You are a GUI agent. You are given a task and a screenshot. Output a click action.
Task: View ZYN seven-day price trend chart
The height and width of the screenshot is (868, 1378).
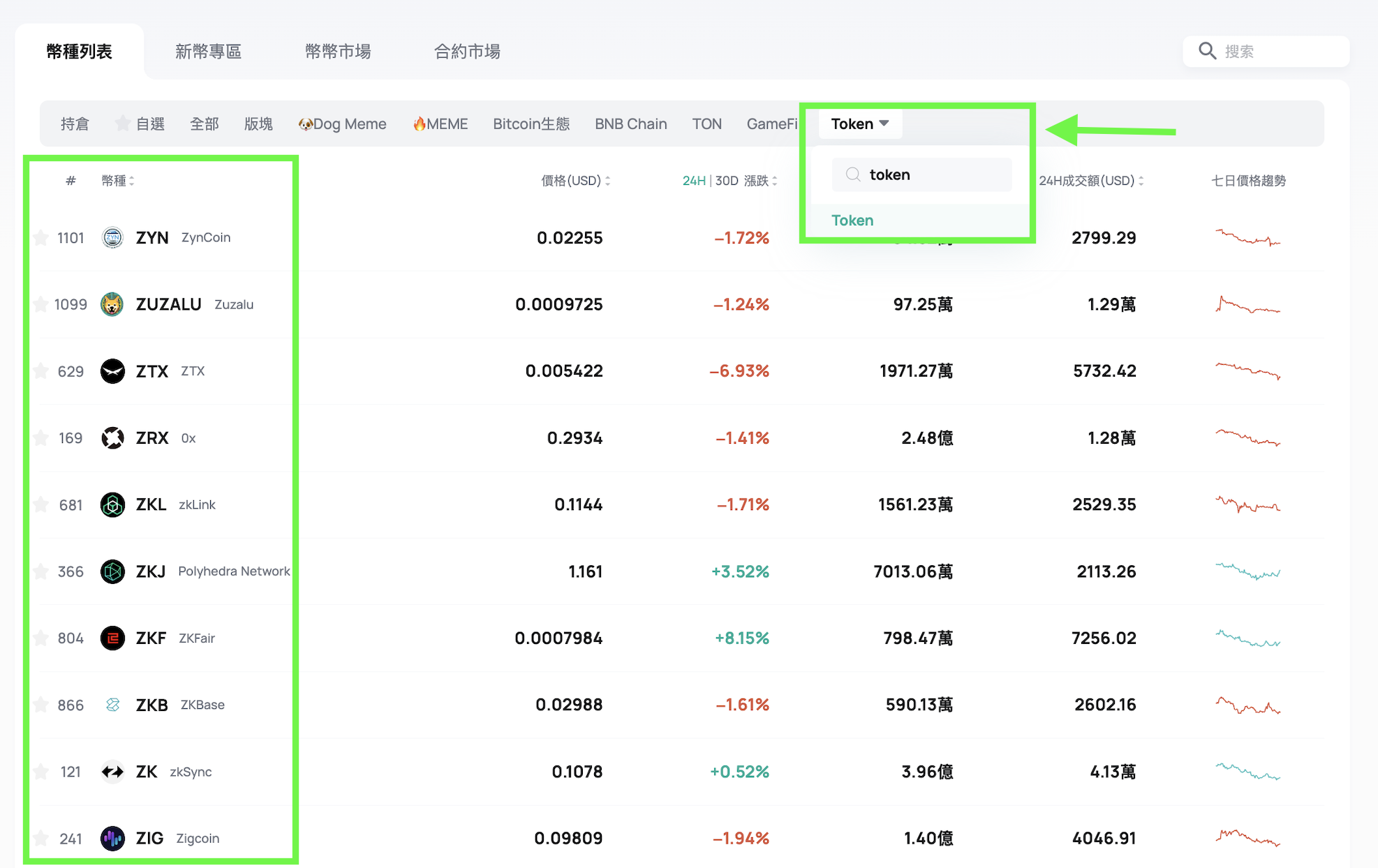(1247, 238)
